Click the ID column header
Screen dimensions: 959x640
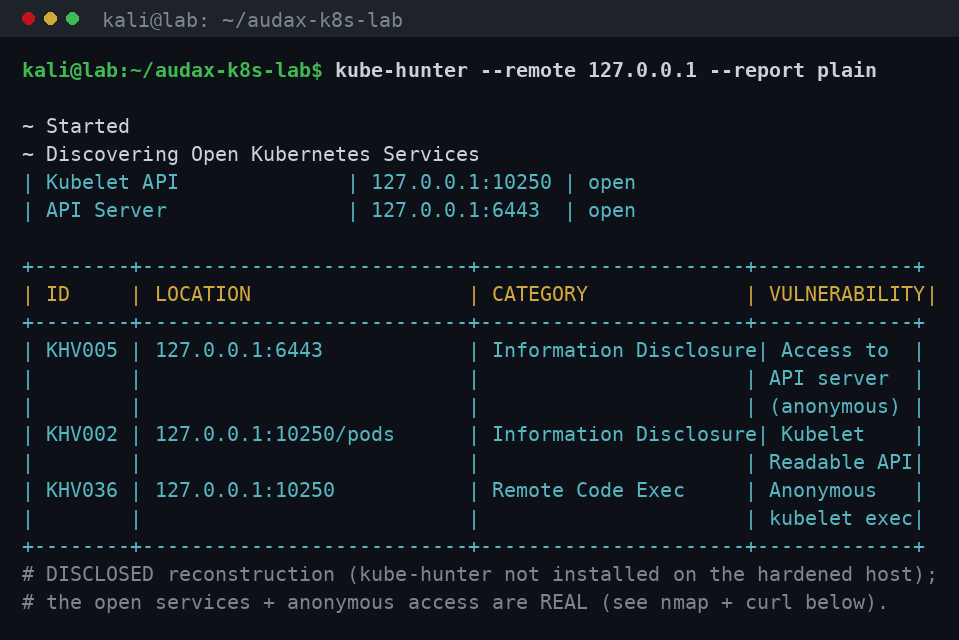58,294
